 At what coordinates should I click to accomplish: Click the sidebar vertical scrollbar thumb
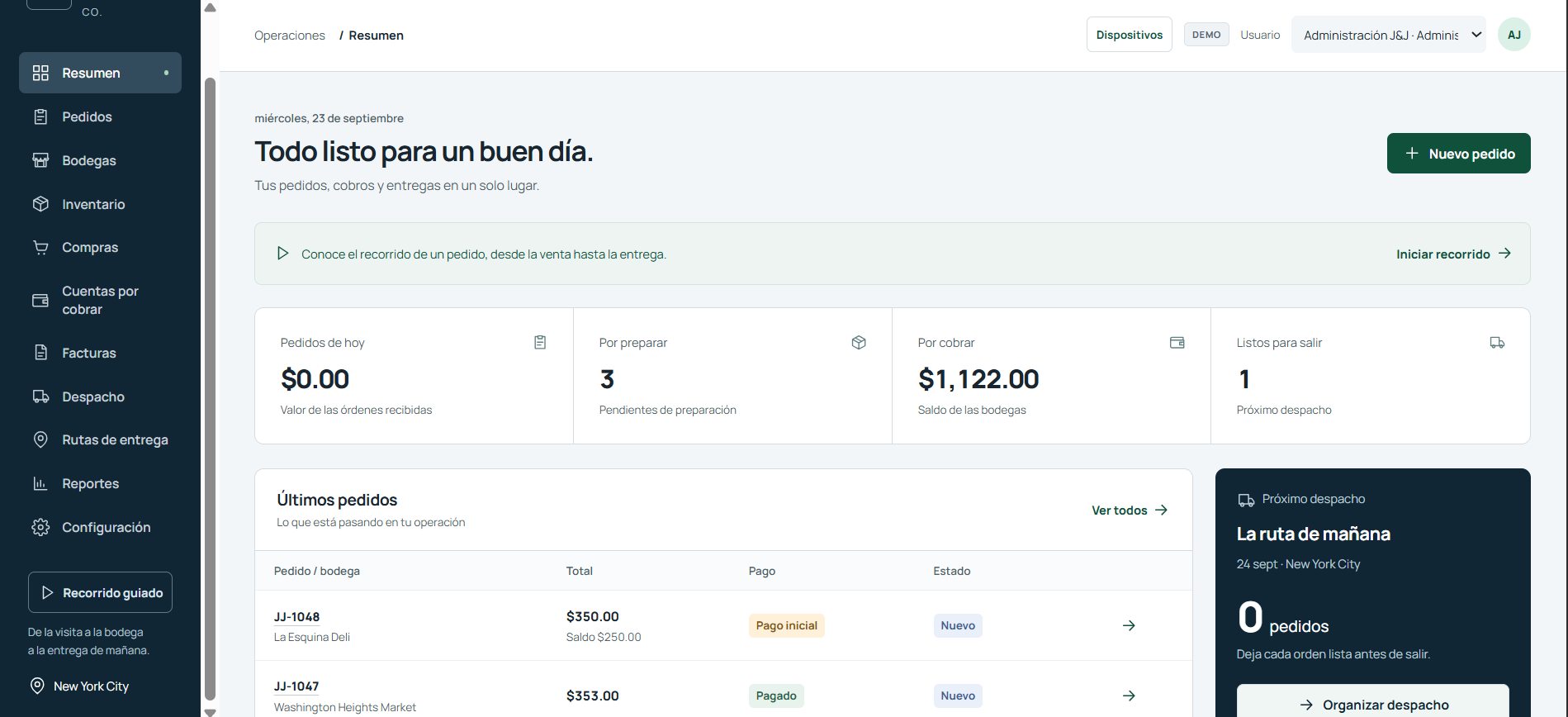coord(210,388)
